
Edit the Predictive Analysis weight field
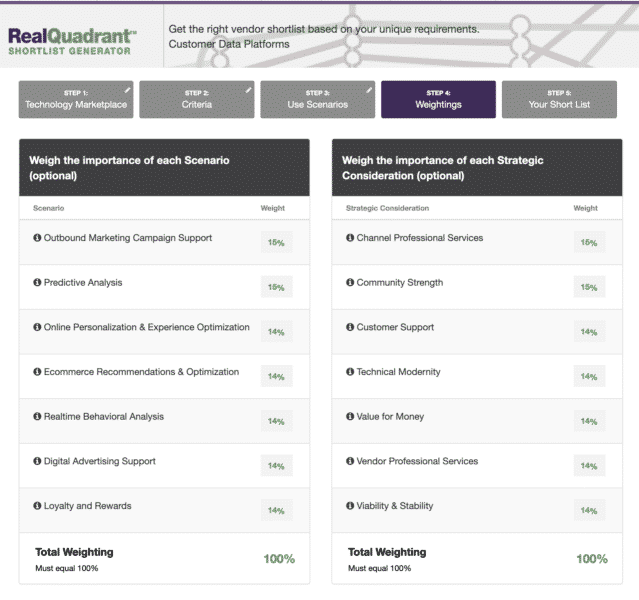(276, 287)
